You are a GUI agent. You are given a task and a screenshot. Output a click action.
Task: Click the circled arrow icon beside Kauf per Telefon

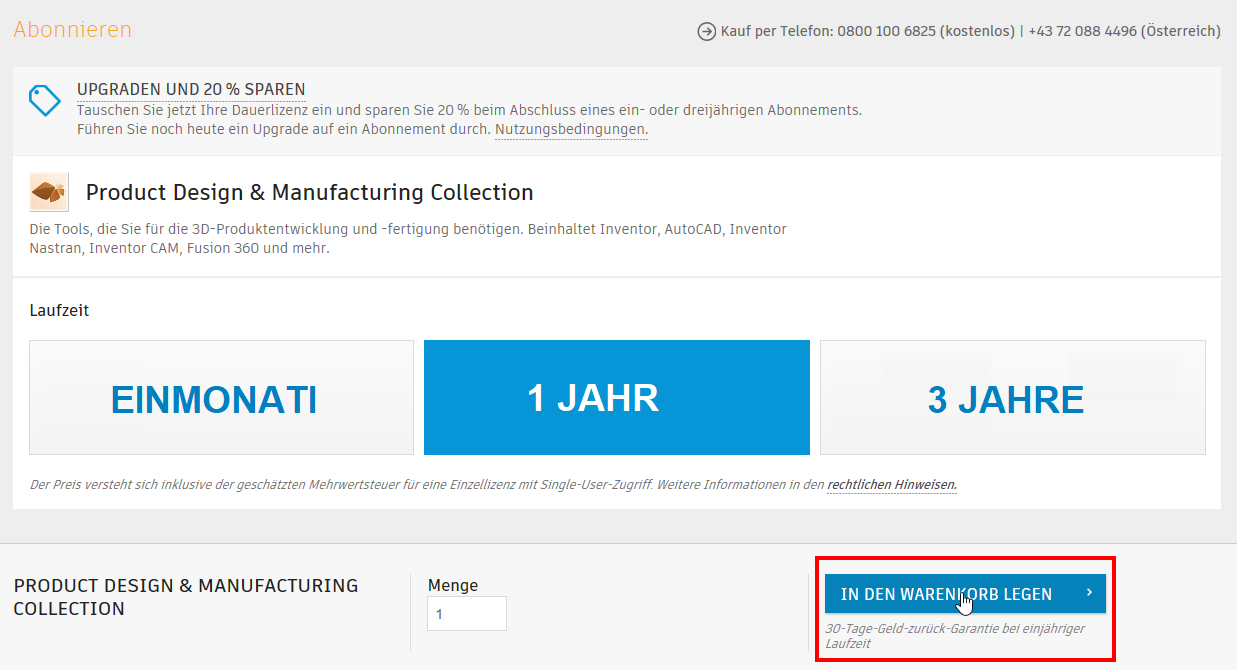(x=706, y=32)
